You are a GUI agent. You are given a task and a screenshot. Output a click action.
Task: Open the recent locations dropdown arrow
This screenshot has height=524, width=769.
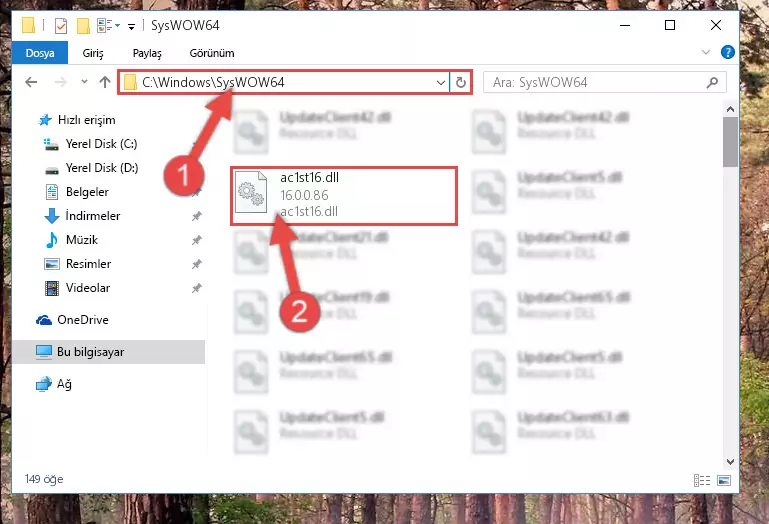pos(84,82)
